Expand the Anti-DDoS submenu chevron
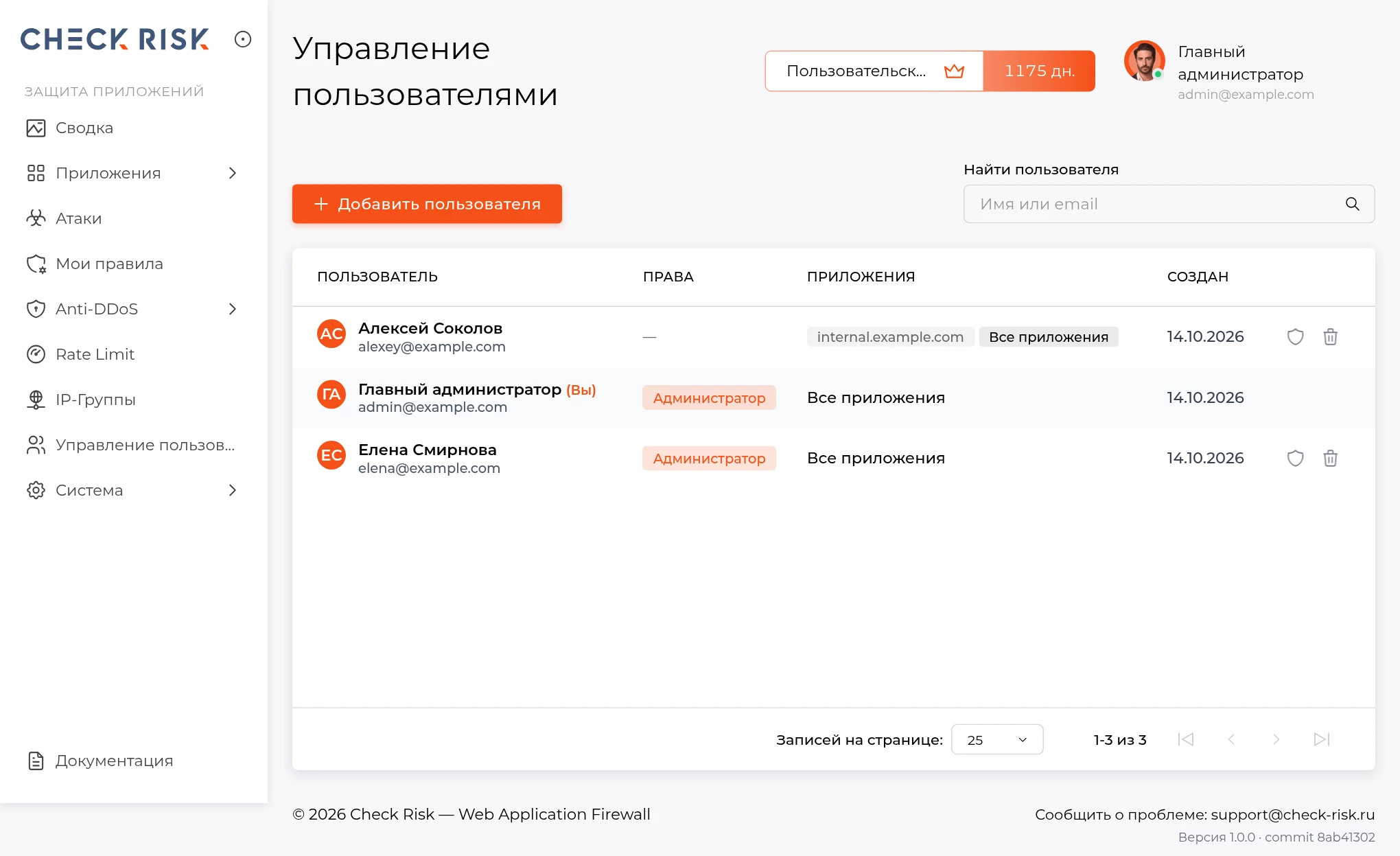The height and width of the screenshot is (856, 1400). [x=233, y=309]
